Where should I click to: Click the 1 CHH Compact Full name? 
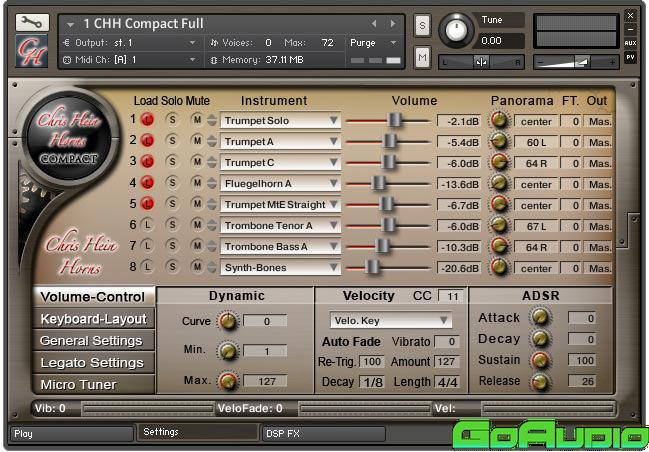tap(144, 24)
